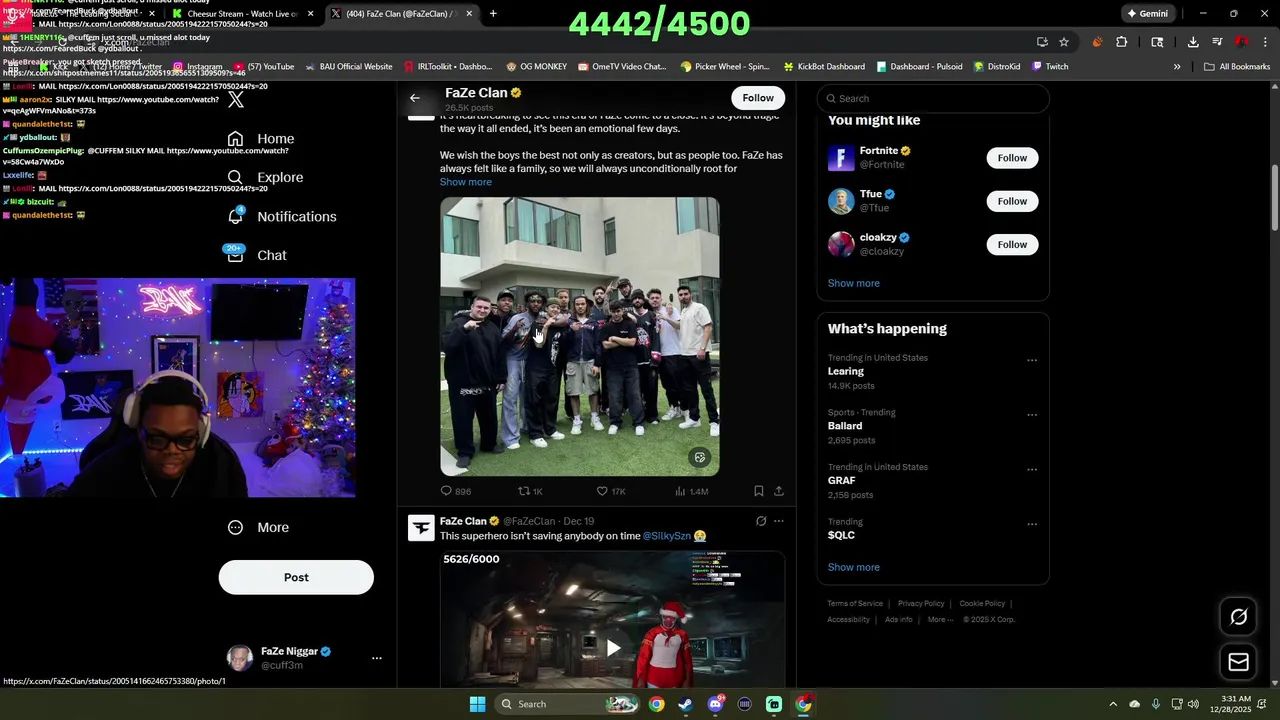Open options for the $QLC trend
Screen dimensions: 1280x720
(1032, 524)
